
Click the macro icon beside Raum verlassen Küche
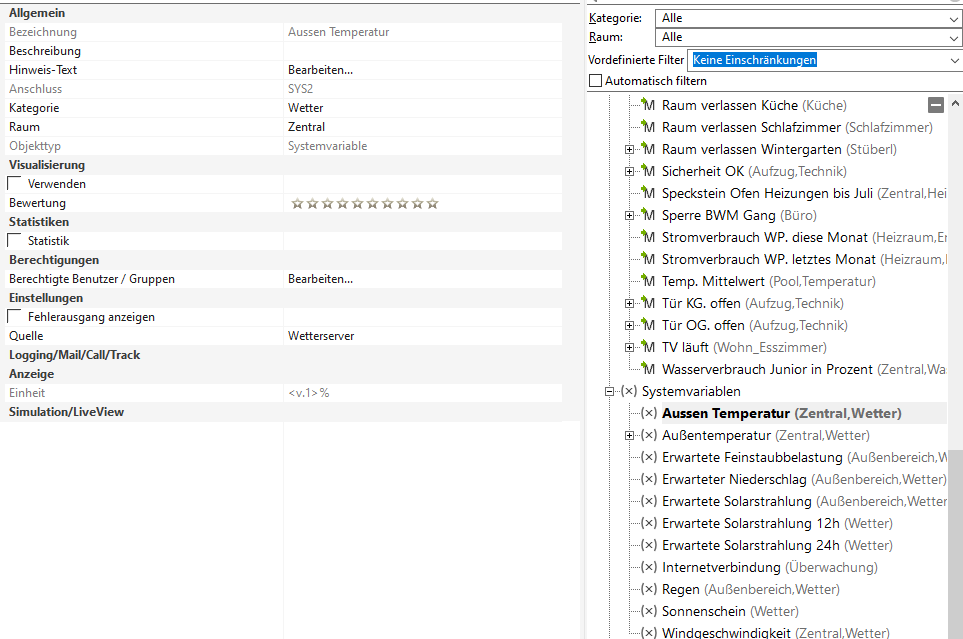(x=648, y=105)
